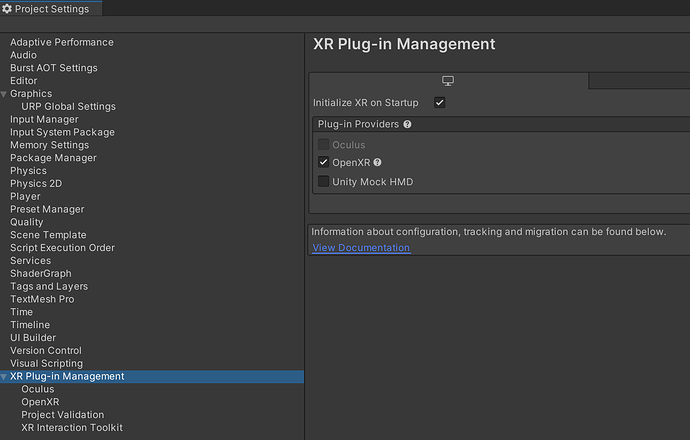690x440 pixels.
Task: Select Script Execution Order settings
Action: 62,248
